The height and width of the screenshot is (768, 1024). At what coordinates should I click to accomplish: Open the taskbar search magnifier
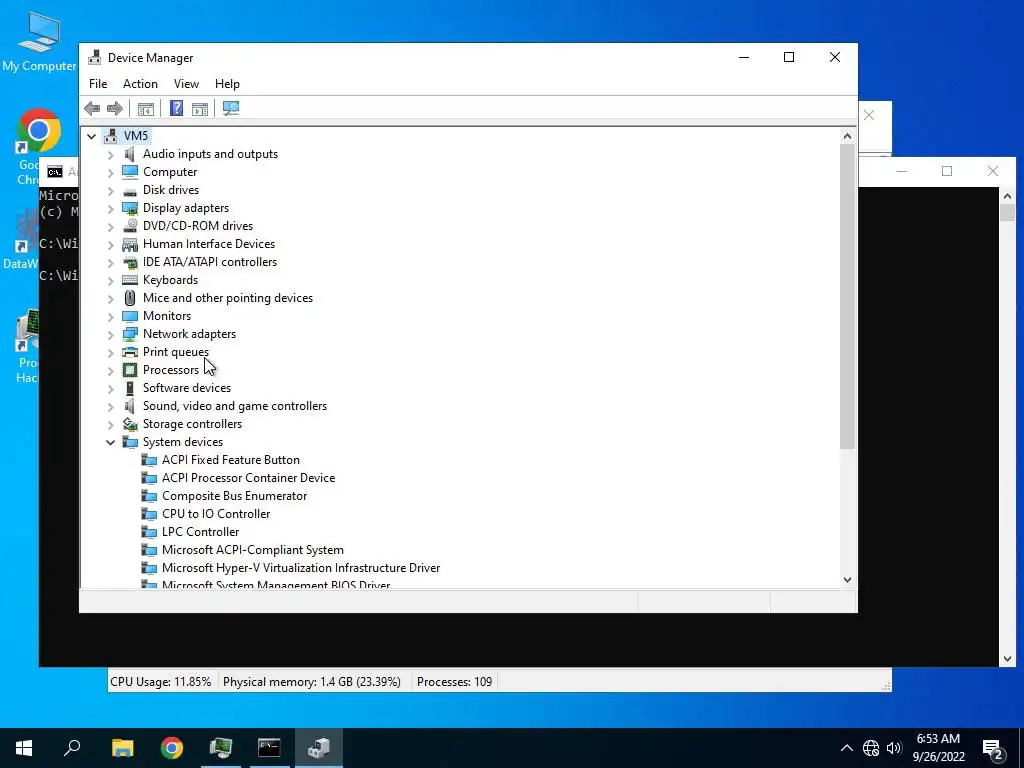click(72, 748)
